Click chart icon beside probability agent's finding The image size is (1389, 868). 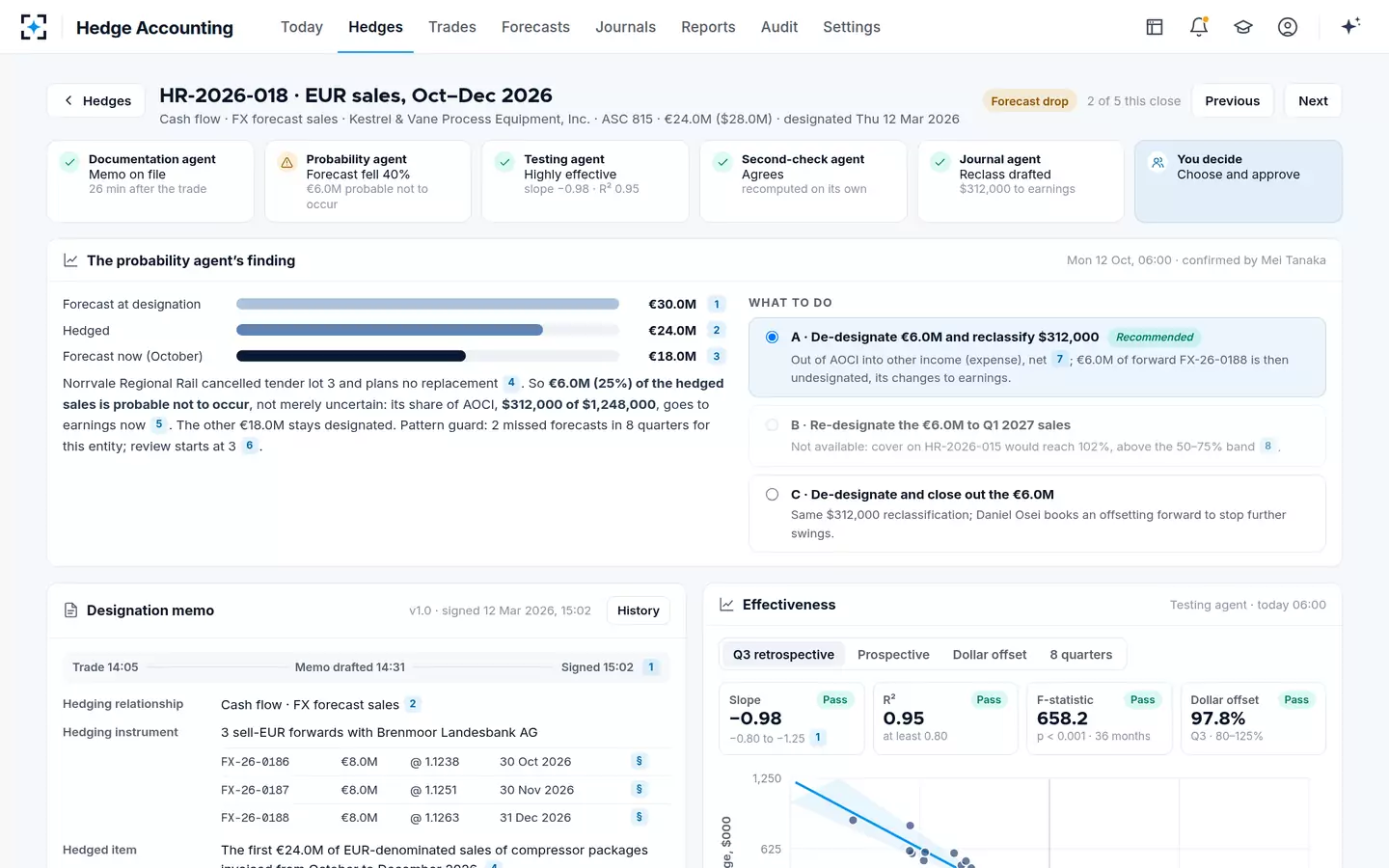pos(70,260)
